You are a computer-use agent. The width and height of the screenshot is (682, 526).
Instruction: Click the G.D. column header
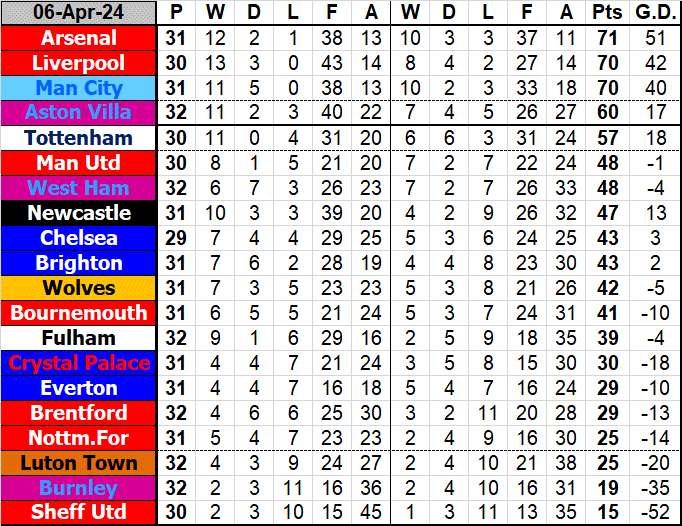point(652,13)
